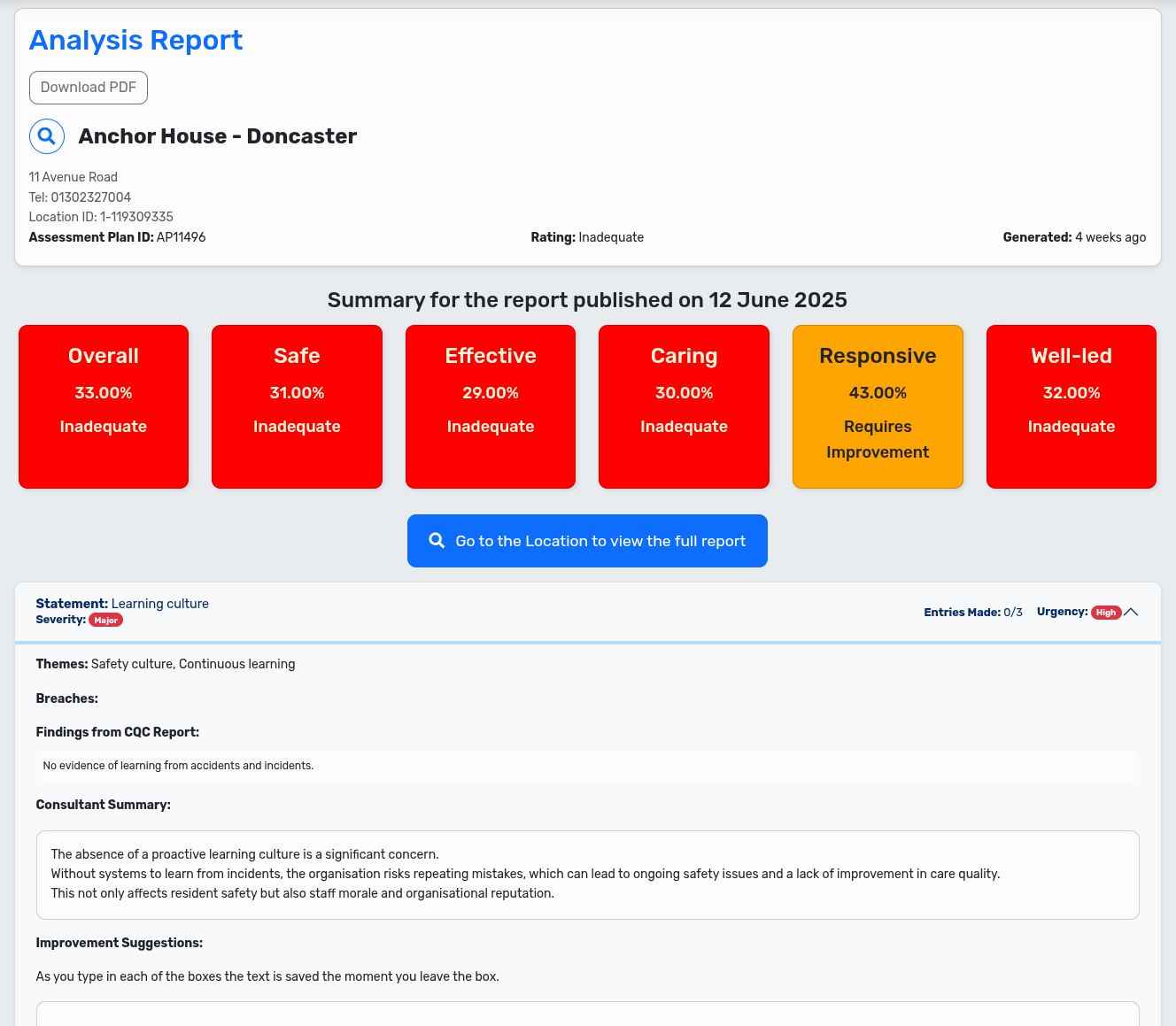The height and width of the screenshot is (1026, 1176).
Task: Select the orange Responsive rating card
Action: tap(878, 406)
